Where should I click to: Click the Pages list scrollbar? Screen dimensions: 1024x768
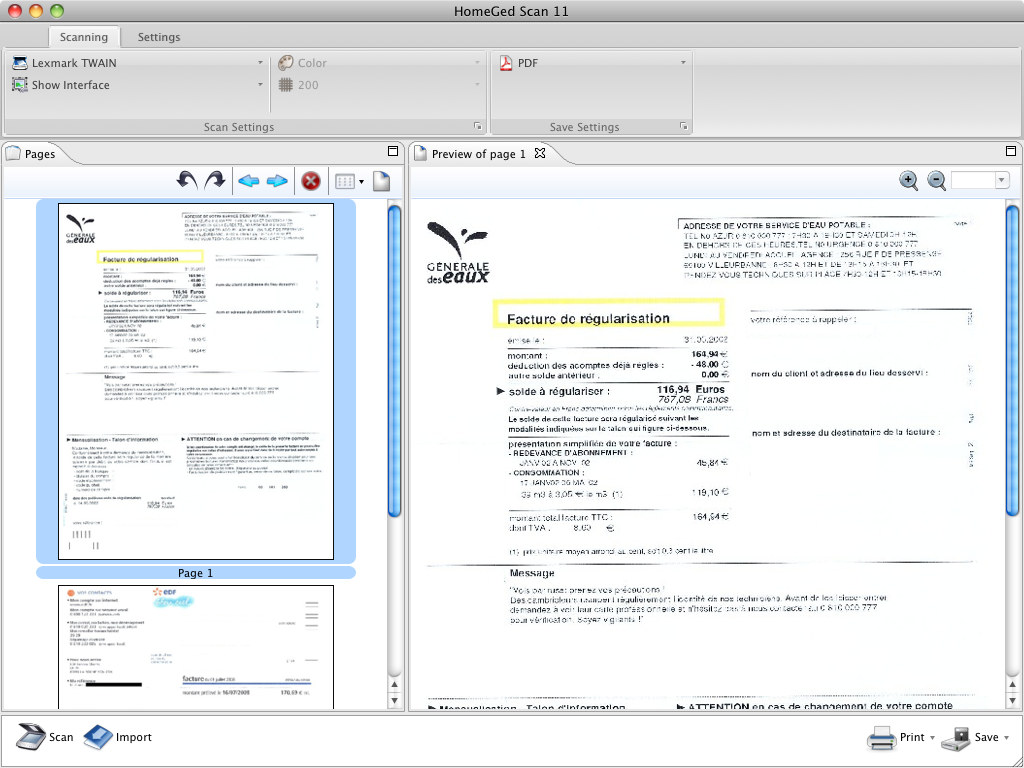pos(394,360)
